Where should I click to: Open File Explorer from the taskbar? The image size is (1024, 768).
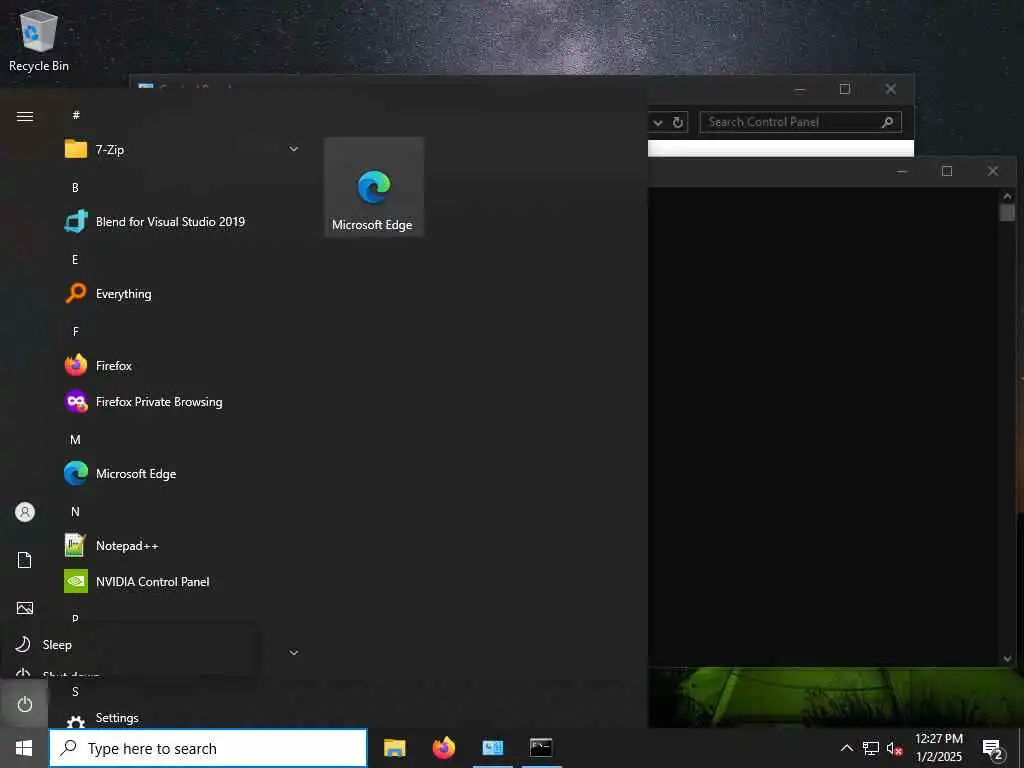point(394,748)
